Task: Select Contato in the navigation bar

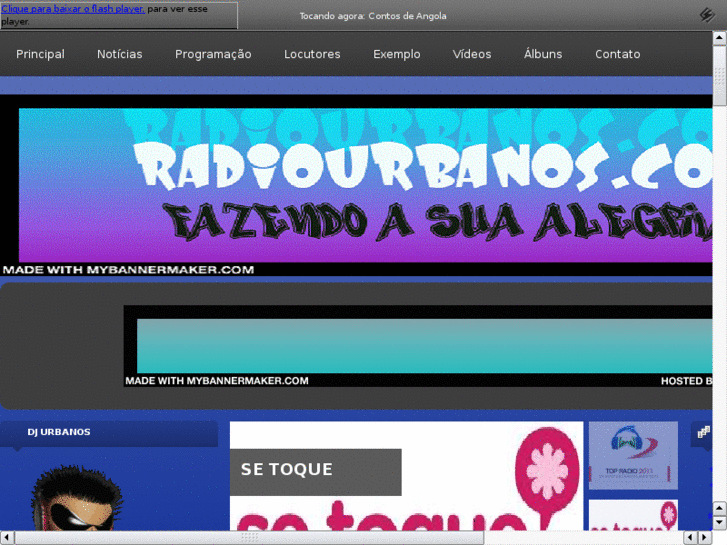Action: coord(618,54)
